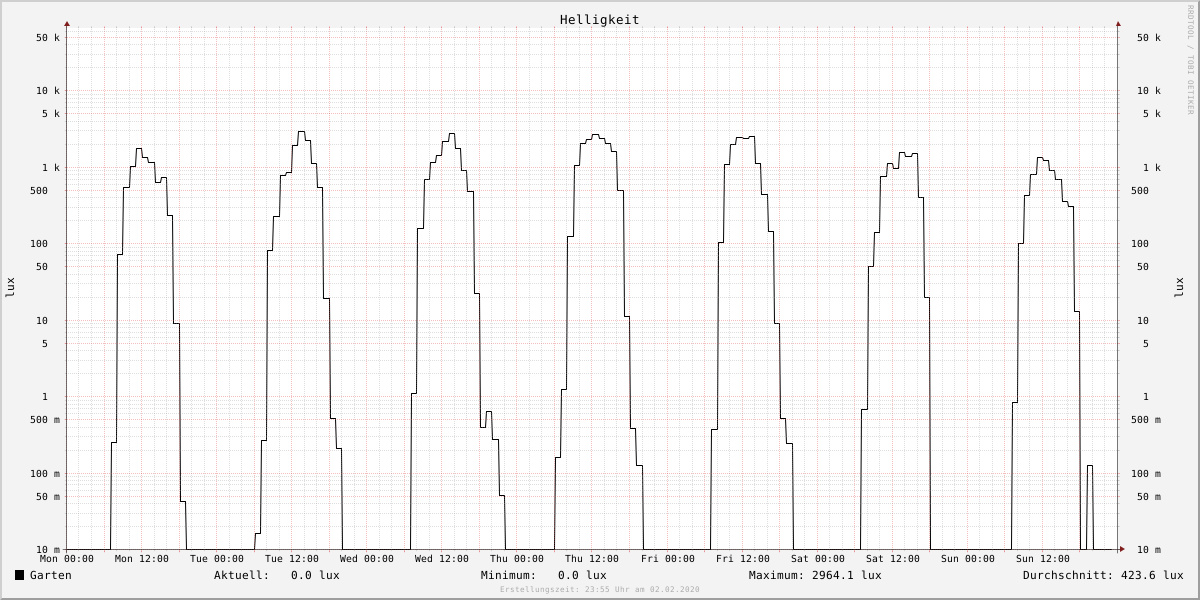
Task: Select the "Tue 12:00" time axis label
Action: point(292,559)
